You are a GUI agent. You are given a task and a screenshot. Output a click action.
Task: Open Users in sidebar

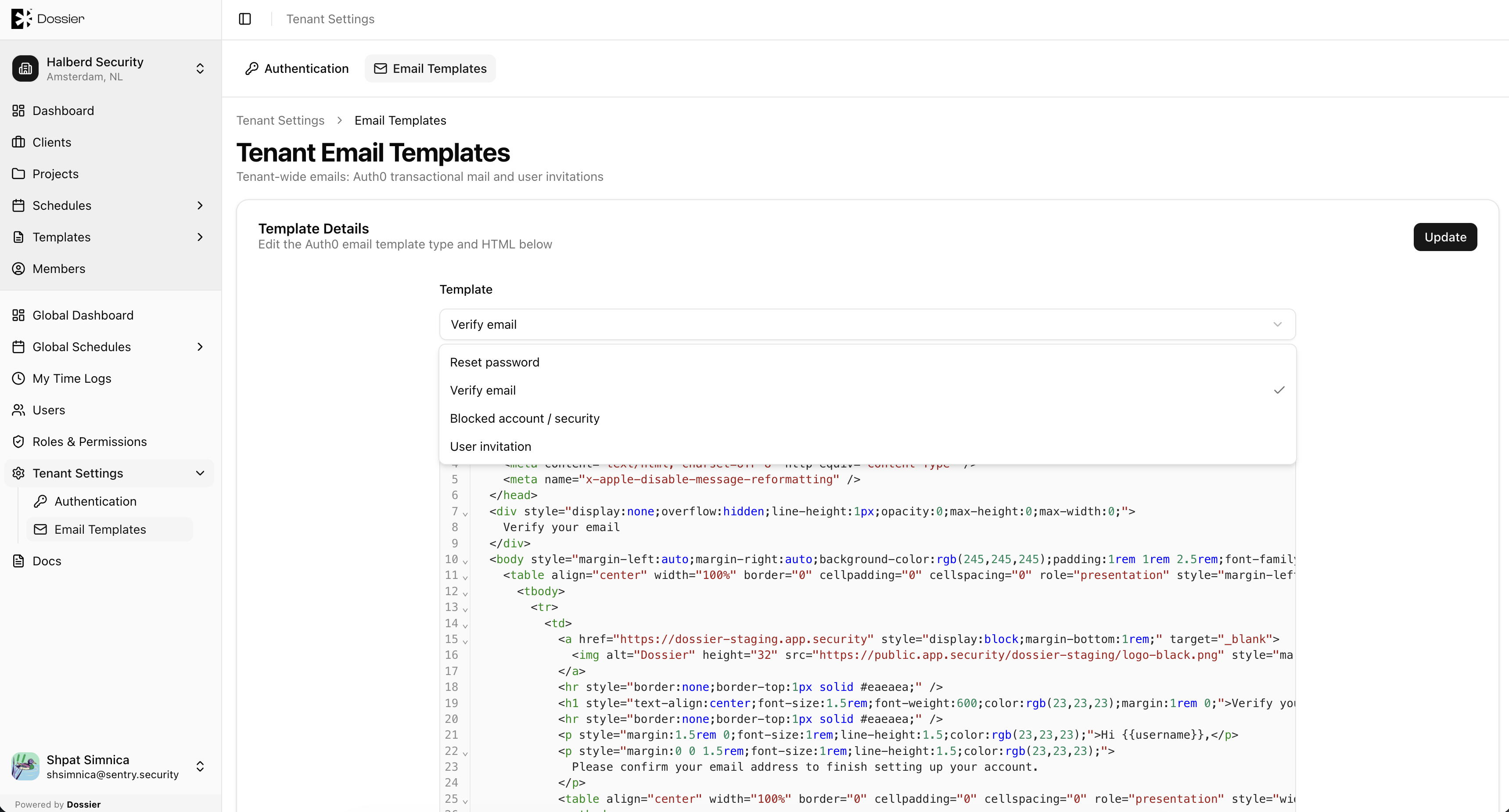(111, 410)
